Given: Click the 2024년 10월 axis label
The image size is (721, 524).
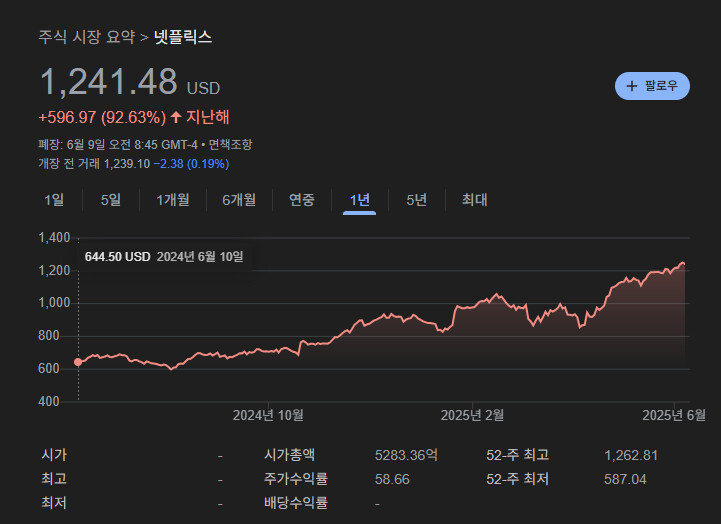Looking at the screenshot, I should coord(268,416).
